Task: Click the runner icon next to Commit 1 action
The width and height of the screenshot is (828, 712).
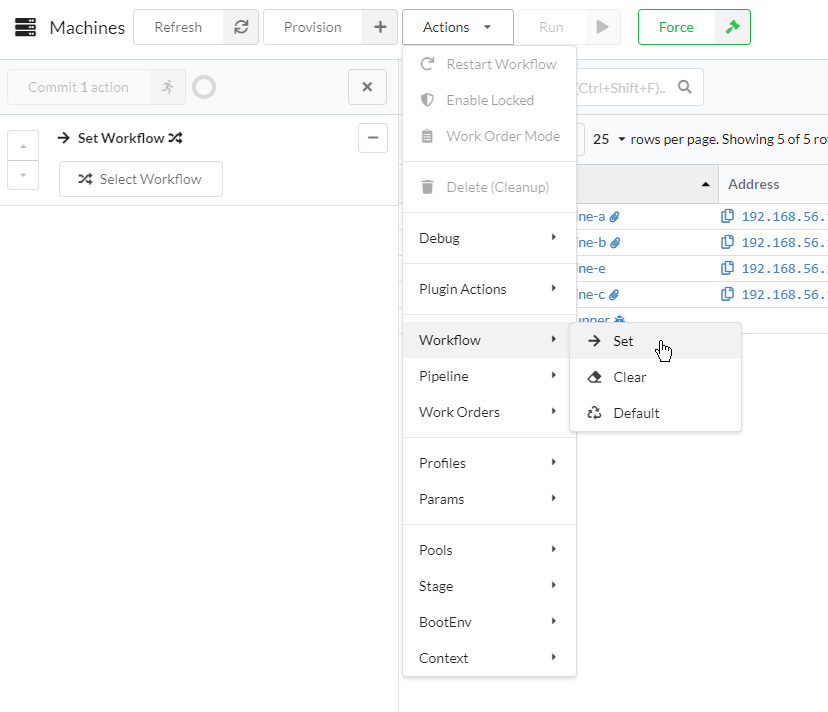Action: (168, 87)
